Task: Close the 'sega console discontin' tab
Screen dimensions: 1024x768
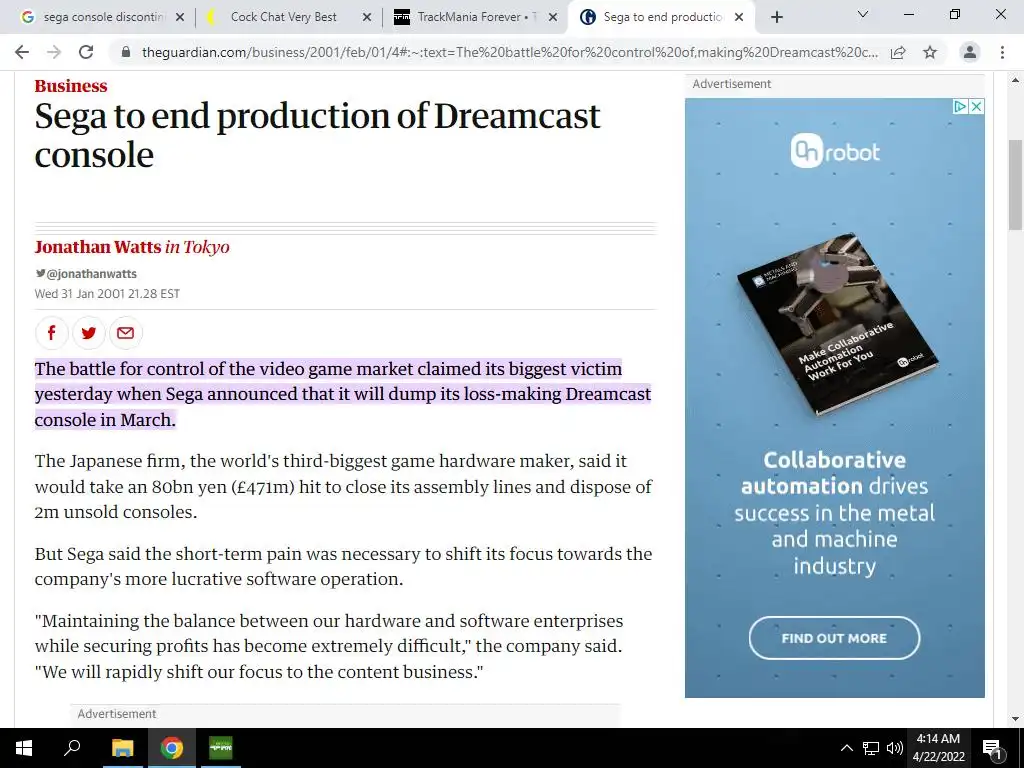Action: (180, 17)
